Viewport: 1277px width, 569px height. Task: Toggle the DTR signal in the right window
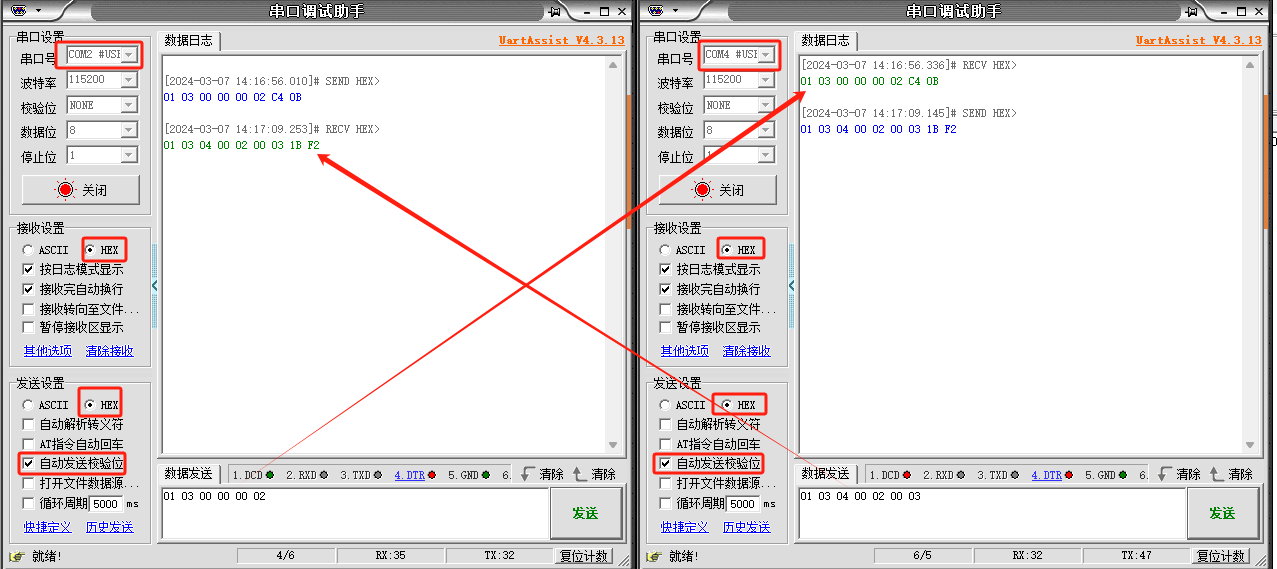tap(1052, 475)
